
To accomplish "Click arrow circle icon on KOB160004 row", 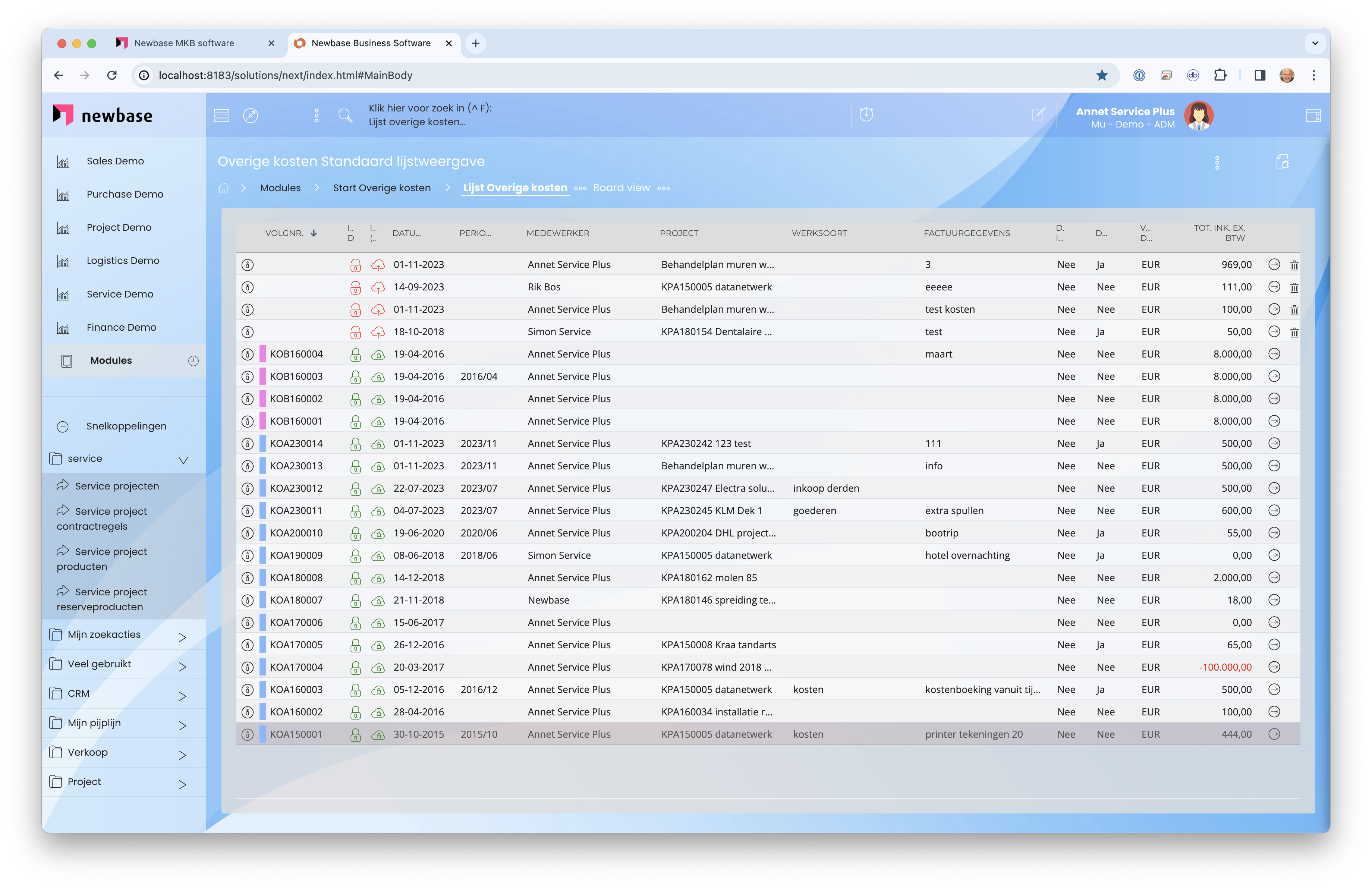I will 1274,354.
